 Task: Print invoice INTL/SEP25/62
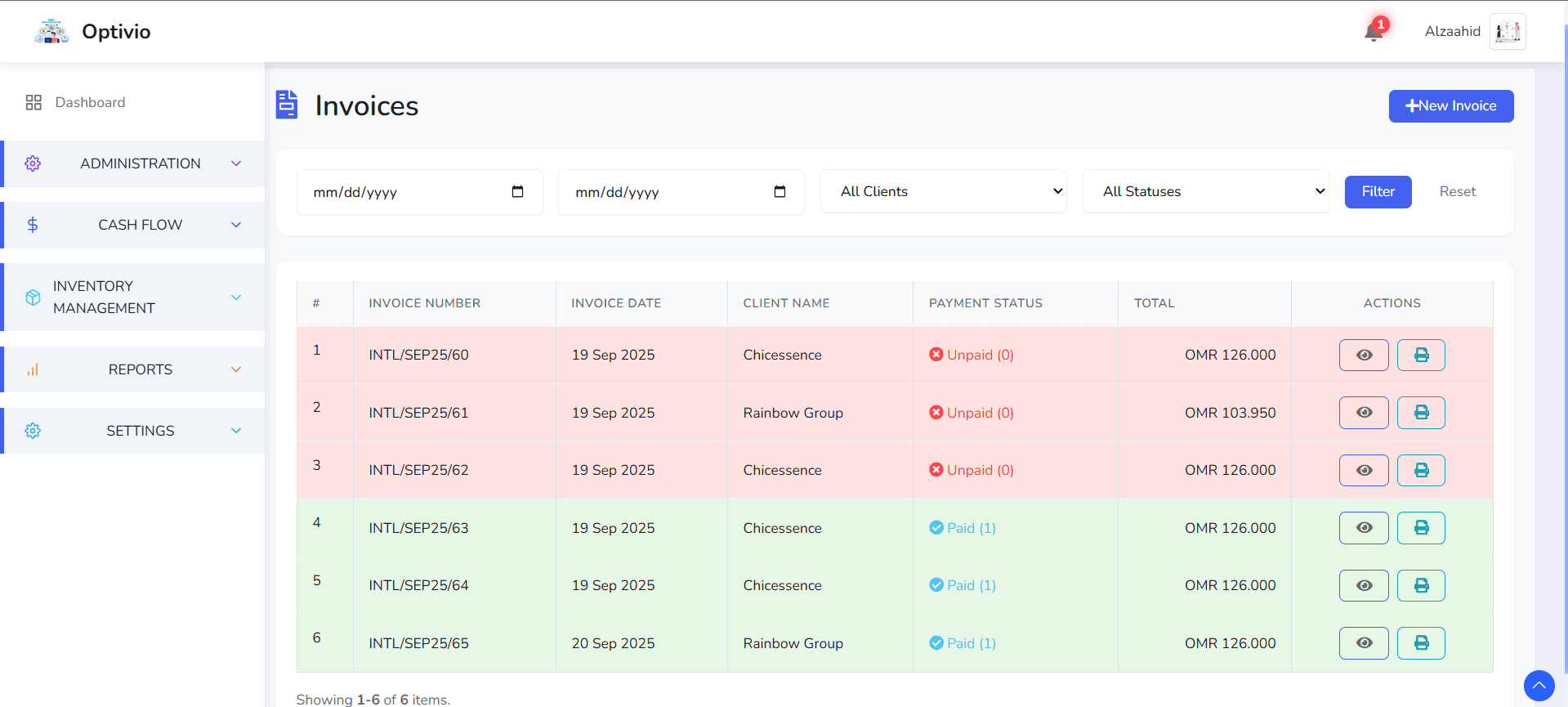tap(1421, 470)
